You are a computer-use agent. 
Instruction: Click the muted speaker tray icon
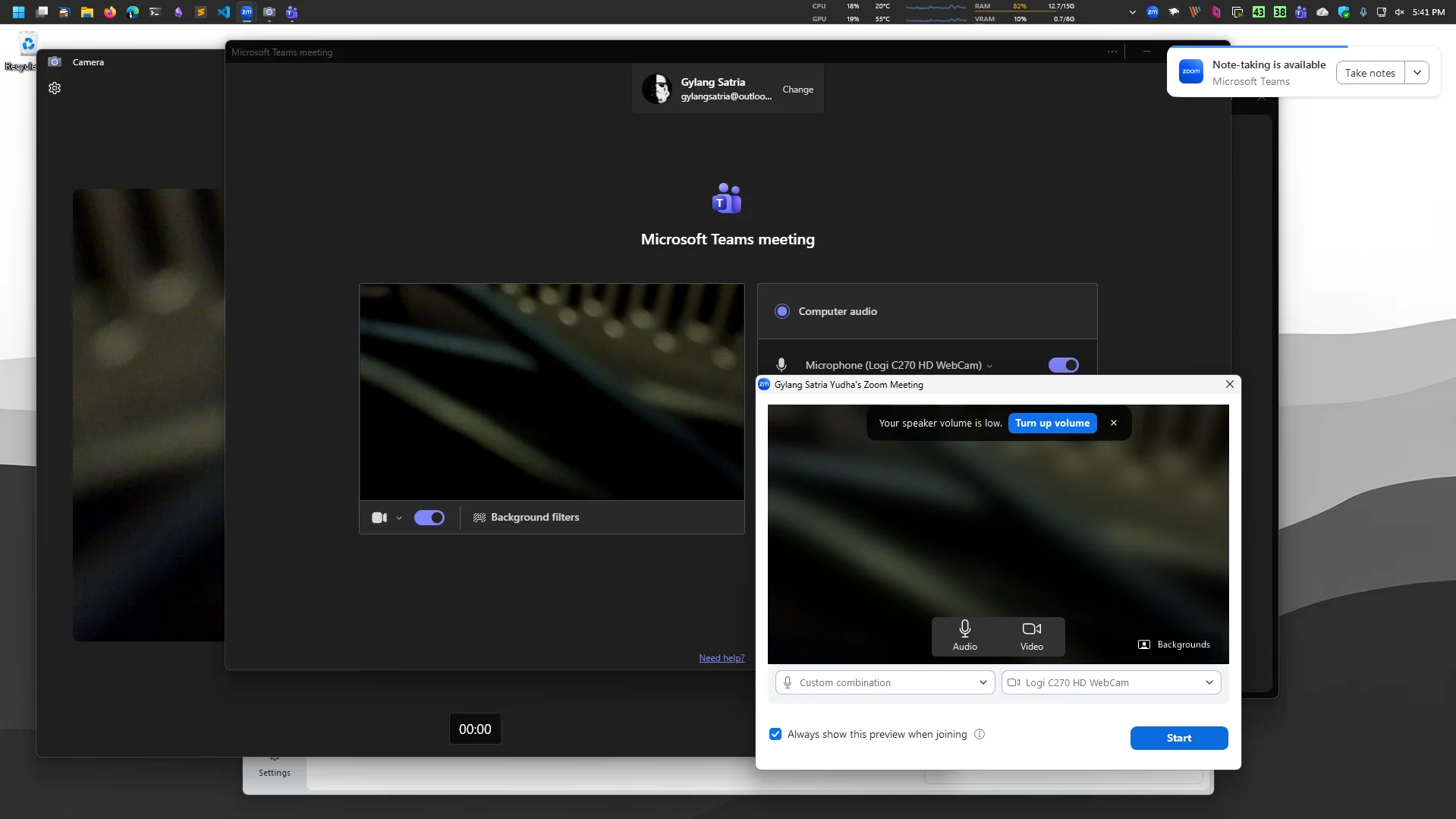pos(1400,12)
